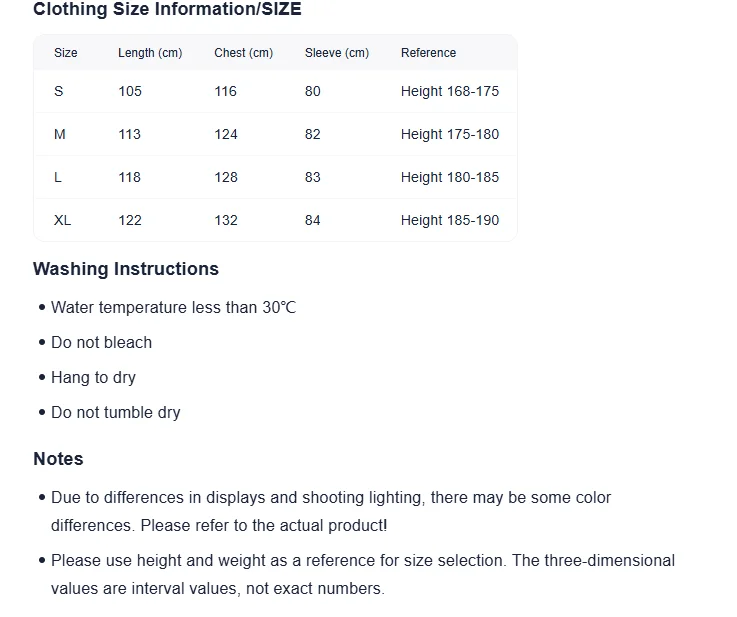The height and width of the screenshot is (617, 737).
Task: Select the XL size row label
Action: point(63,220)
